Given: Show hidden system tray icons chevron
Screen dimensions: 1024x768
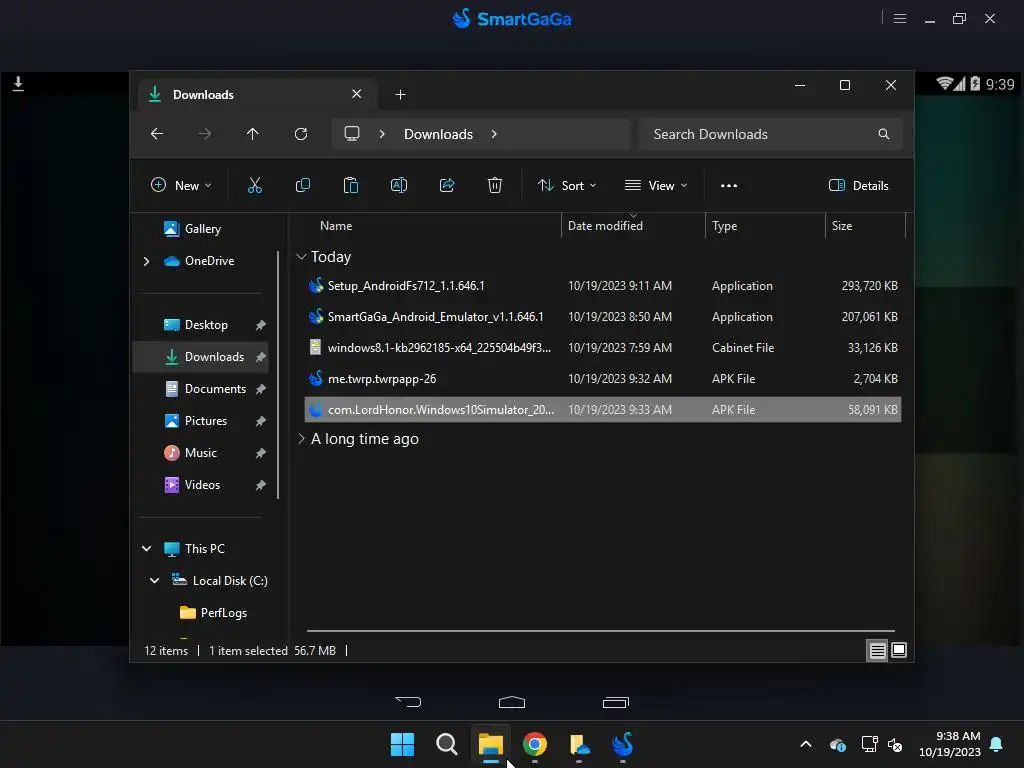Looking at the screenshot, I should coord(806,744).
